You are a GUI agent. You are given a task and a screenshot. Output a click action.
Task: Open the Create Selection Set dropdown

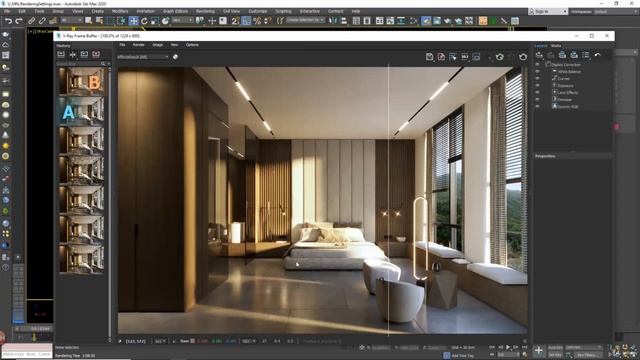click(305, 20)
